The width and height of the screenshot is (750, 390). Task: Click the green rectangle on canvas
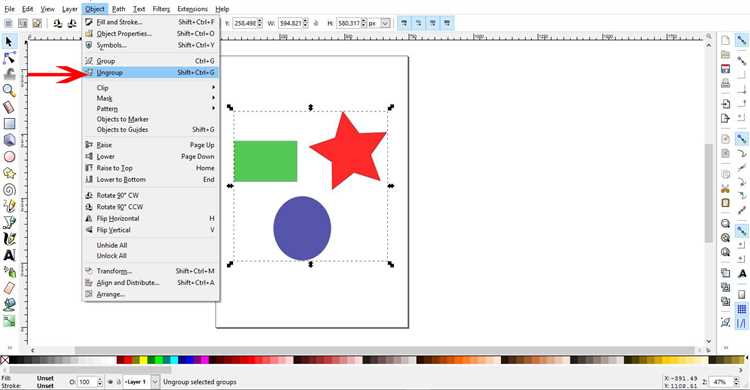coord(265,161)
